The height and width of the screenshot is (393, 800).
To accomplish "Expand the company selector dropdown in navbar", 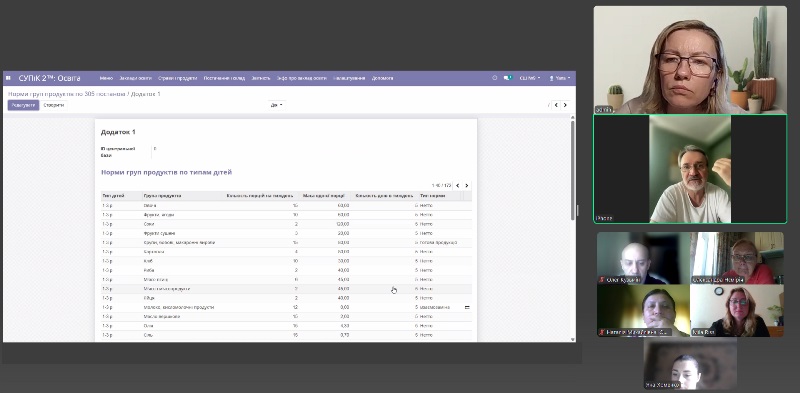I will [530, 78].
